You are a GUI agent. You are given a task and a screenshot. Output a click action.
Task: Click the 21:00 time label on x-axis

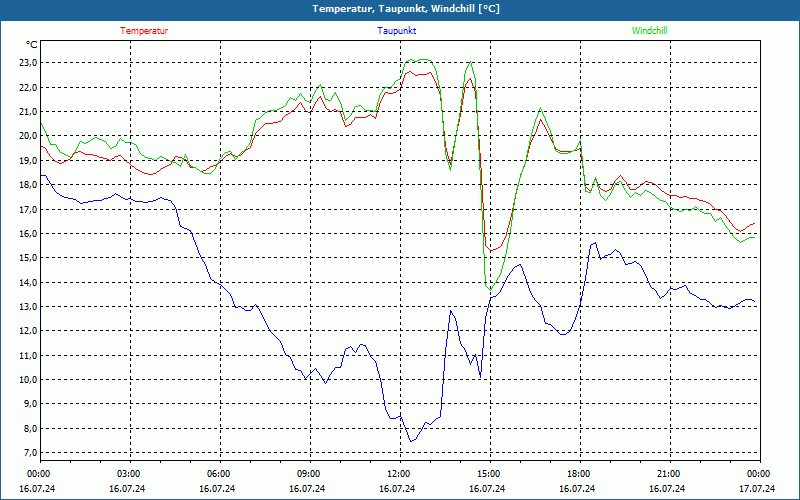[668, 474]
